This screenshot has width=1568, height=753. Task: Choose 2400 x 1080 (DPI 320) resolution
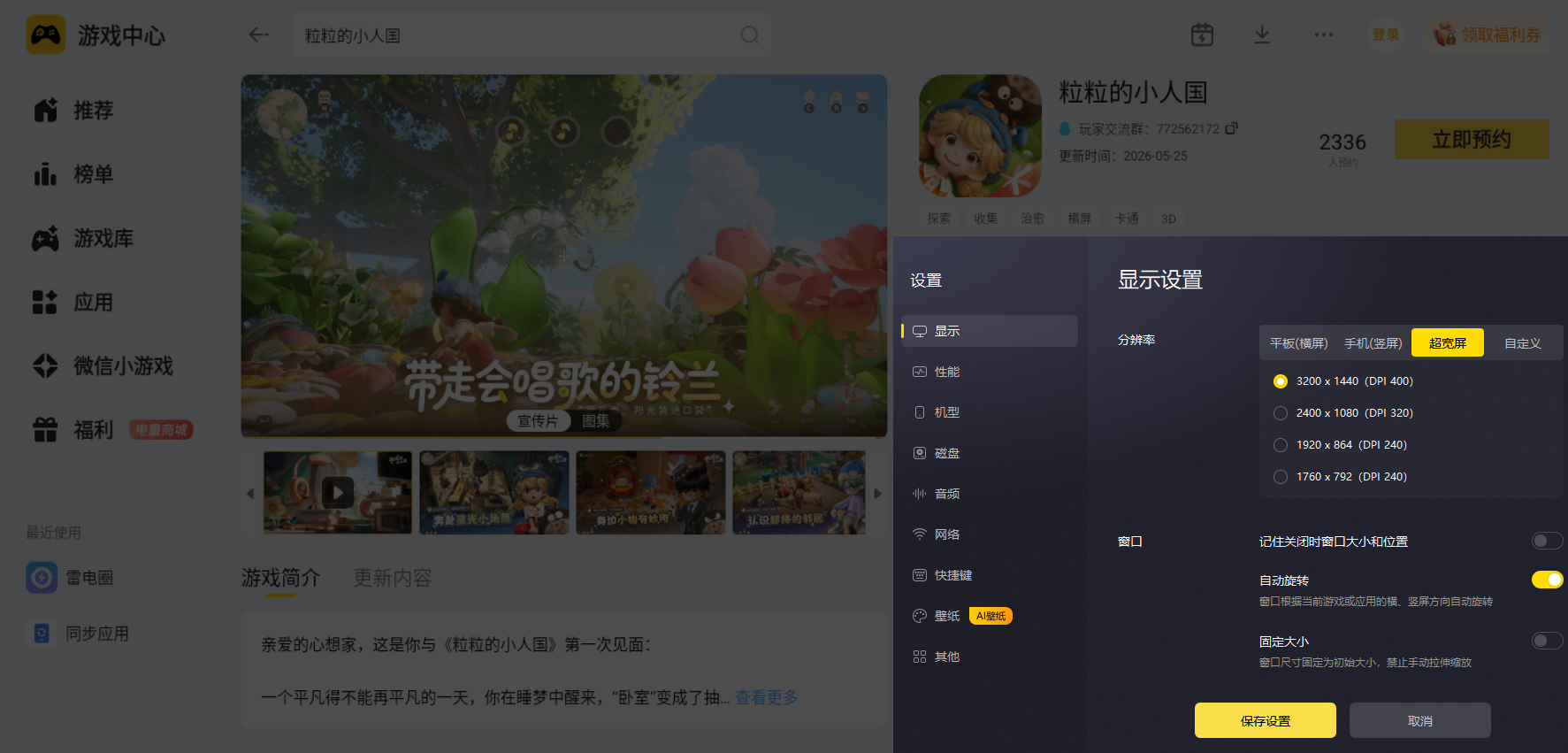(x=1281, y=413)
